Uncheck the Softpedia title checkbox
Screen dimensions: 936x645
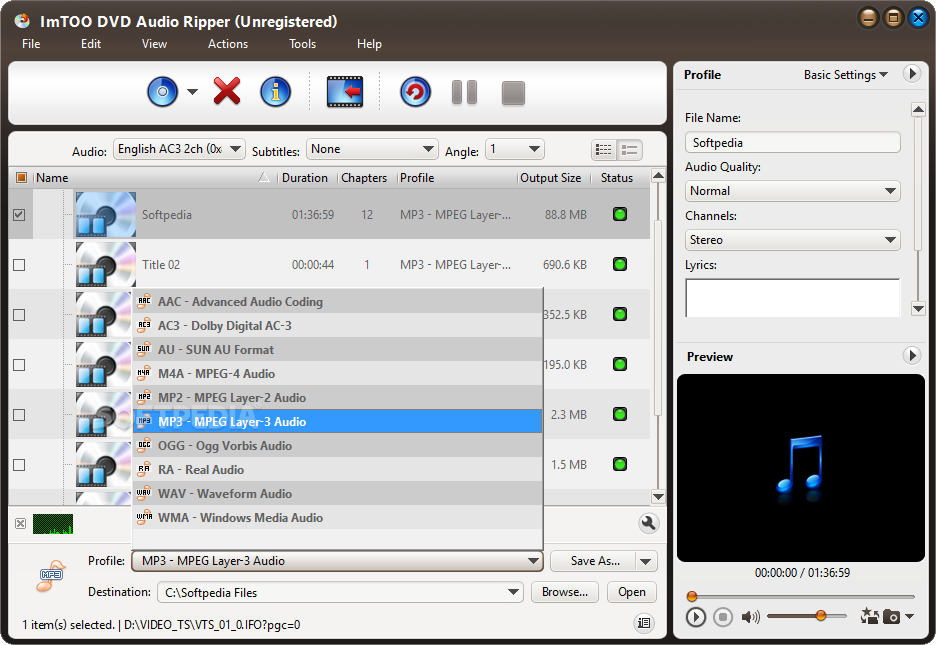tap(19, 215)
